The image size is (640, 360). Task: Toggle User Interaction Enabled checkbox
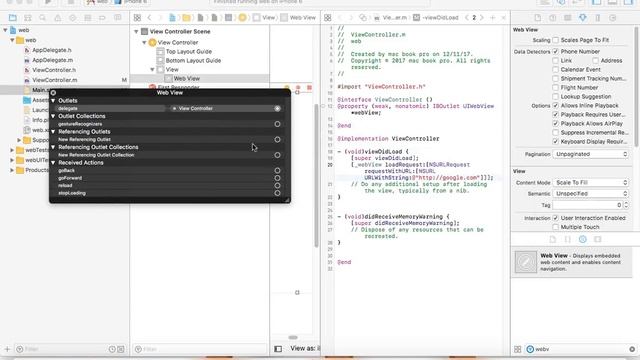pos(556,218)
